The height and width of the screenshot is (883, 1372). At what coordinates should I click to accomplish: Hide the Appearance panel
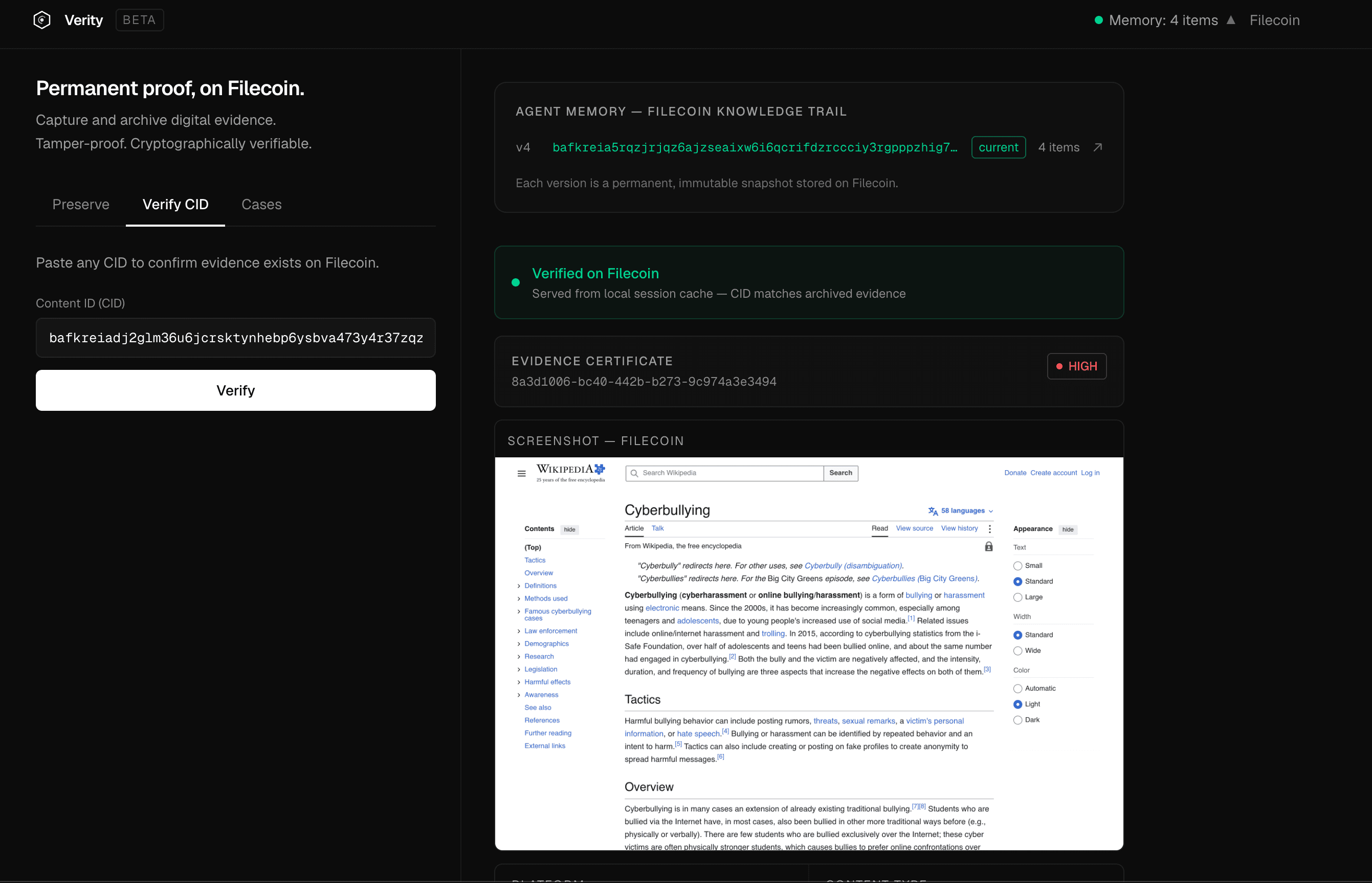point(1068,530)
